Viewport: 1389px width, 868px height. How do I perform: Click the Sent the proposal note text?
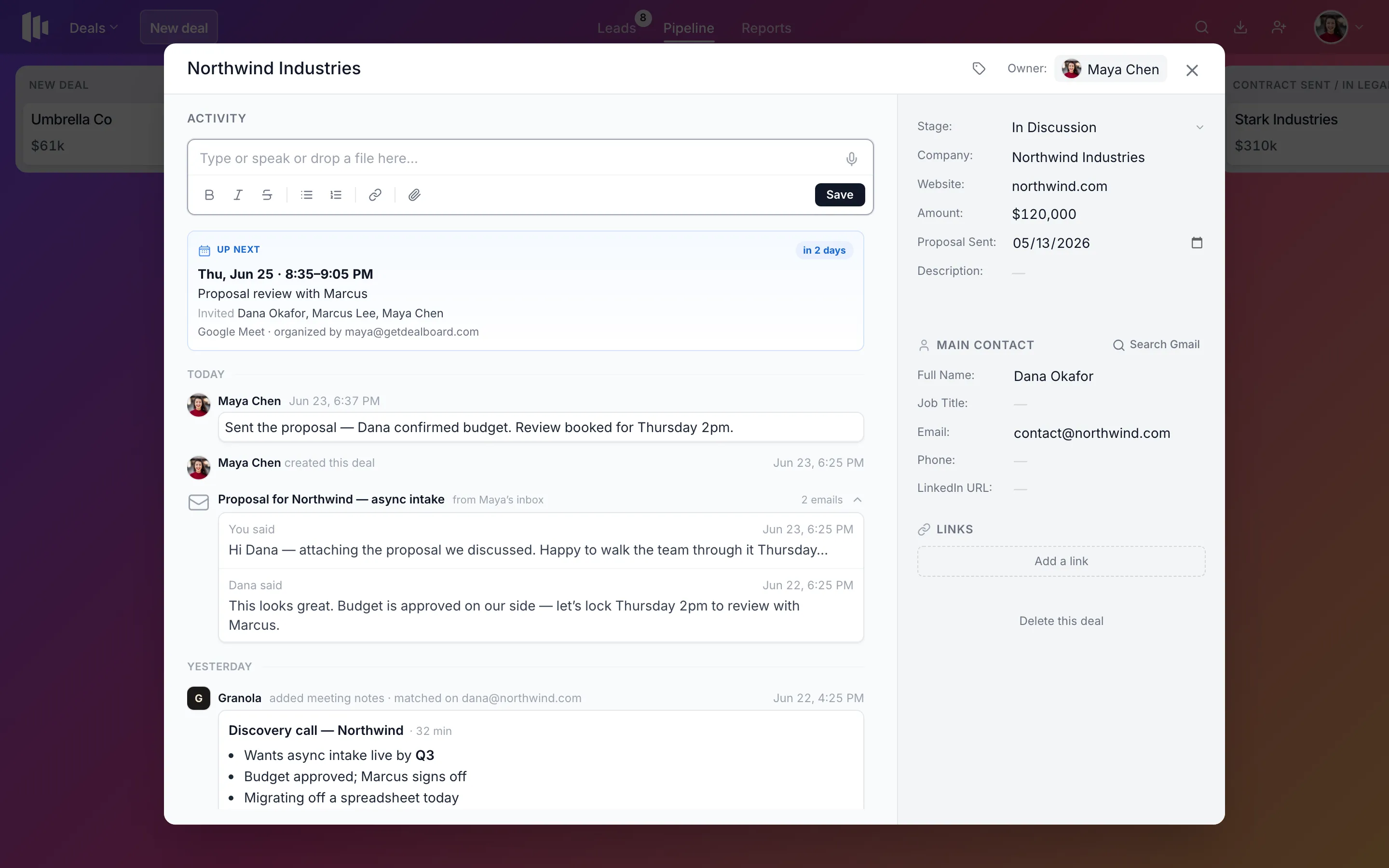pos(479,428)
